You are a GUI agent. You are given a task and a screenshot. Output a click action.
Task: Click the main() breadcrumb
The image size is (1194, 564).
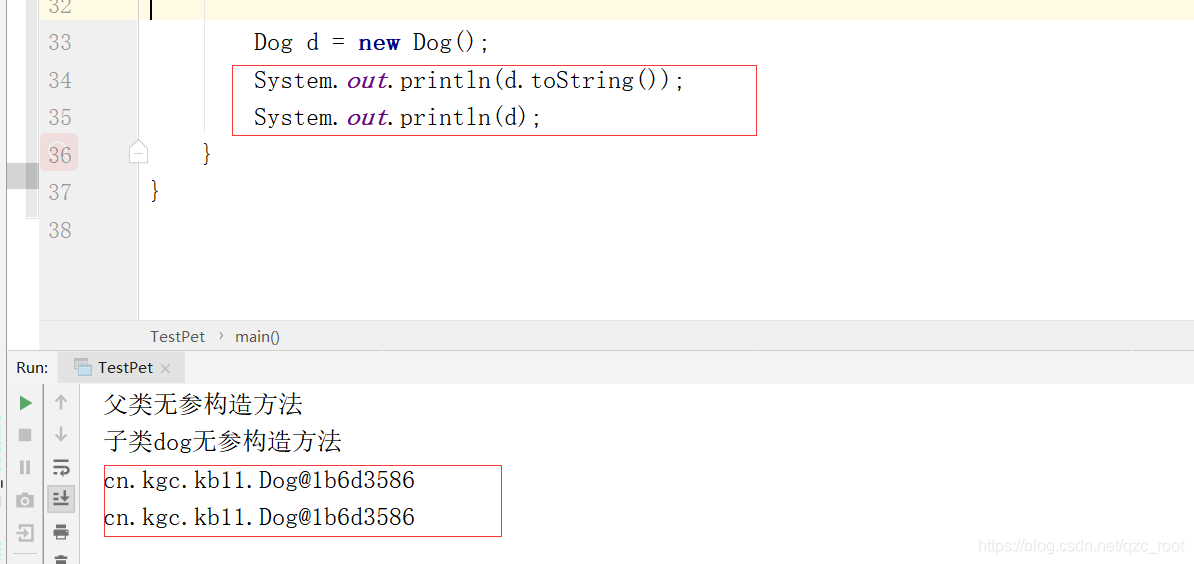(x=257, y=336)
